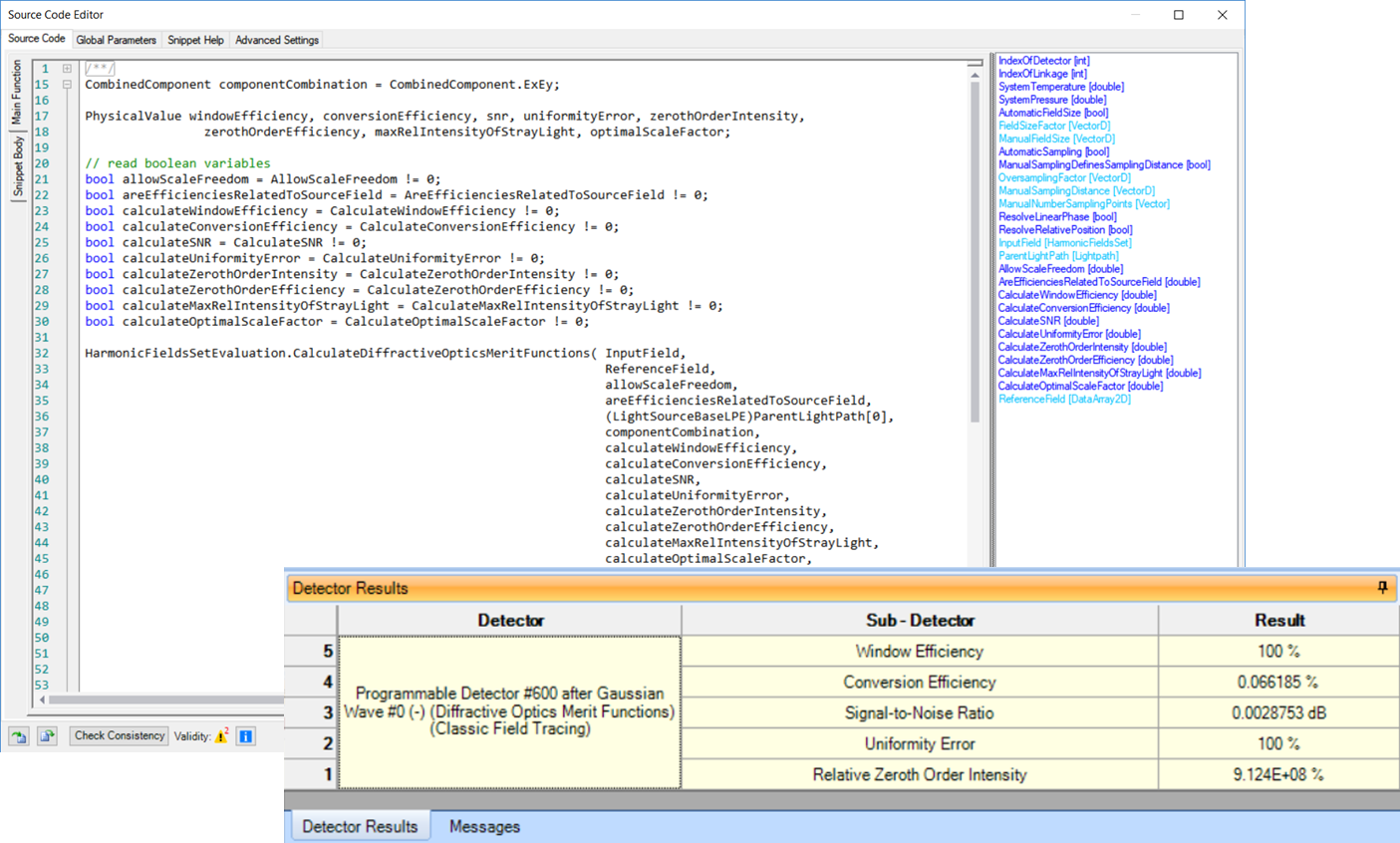This screenshot has height=843, width=1400.
Task: Select AutomaticFieldSize [bool] variable
Action: pyautogui.click(x=1053, y=113)
